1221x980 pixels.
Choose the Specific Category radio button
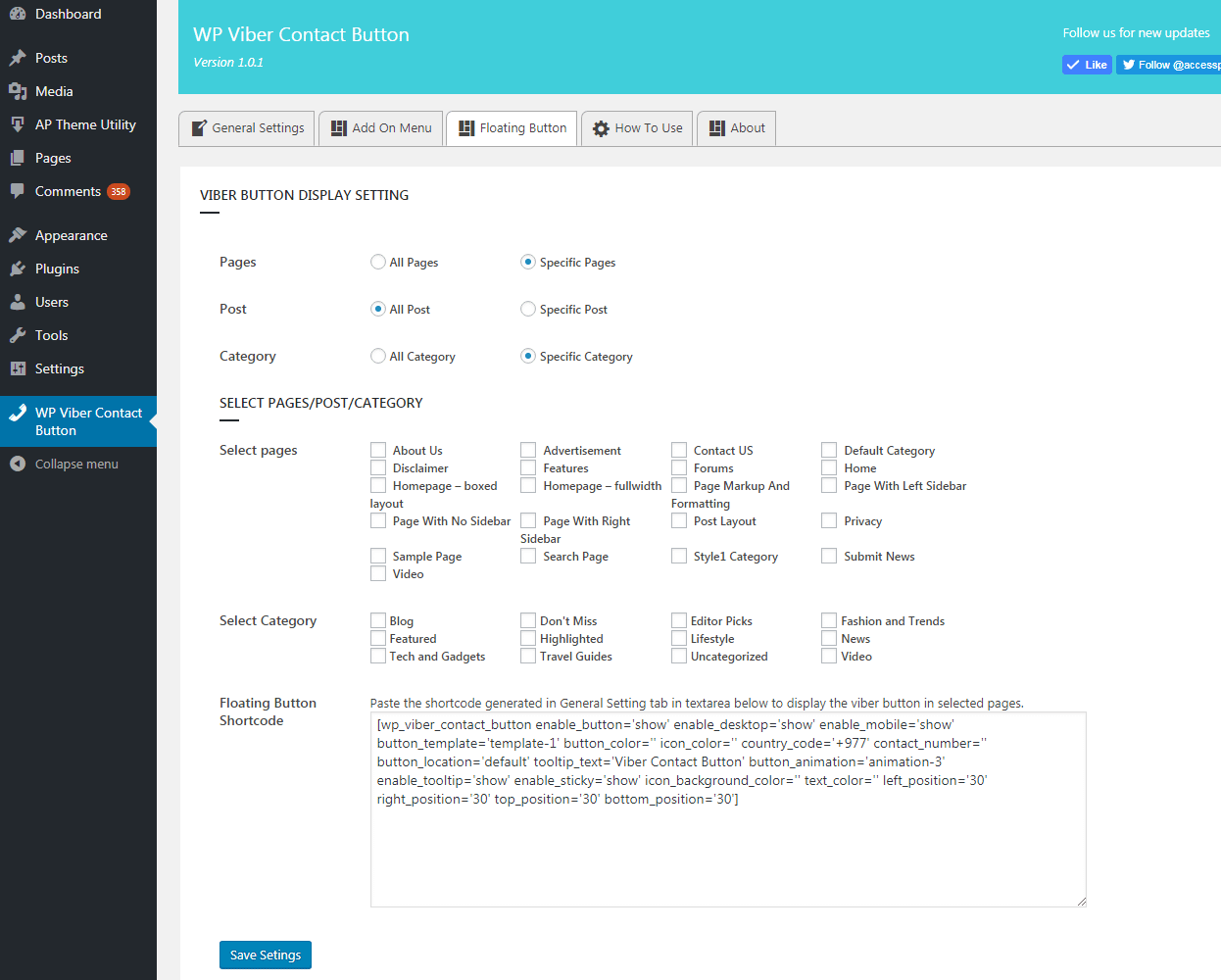point(528,356)
